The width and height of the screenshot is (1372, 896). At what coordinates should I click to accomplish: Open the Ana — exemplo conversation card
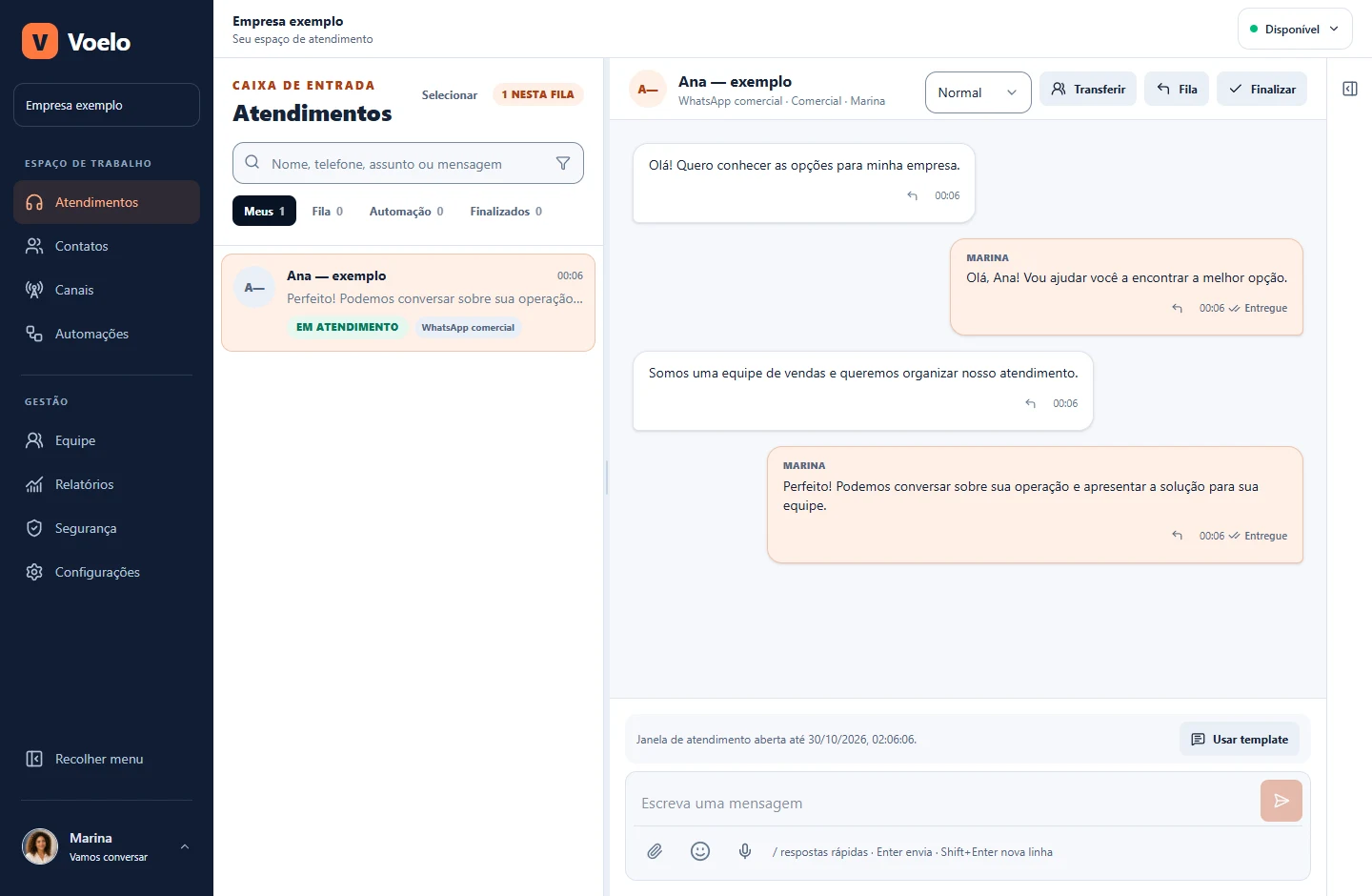tap(408, 302)
